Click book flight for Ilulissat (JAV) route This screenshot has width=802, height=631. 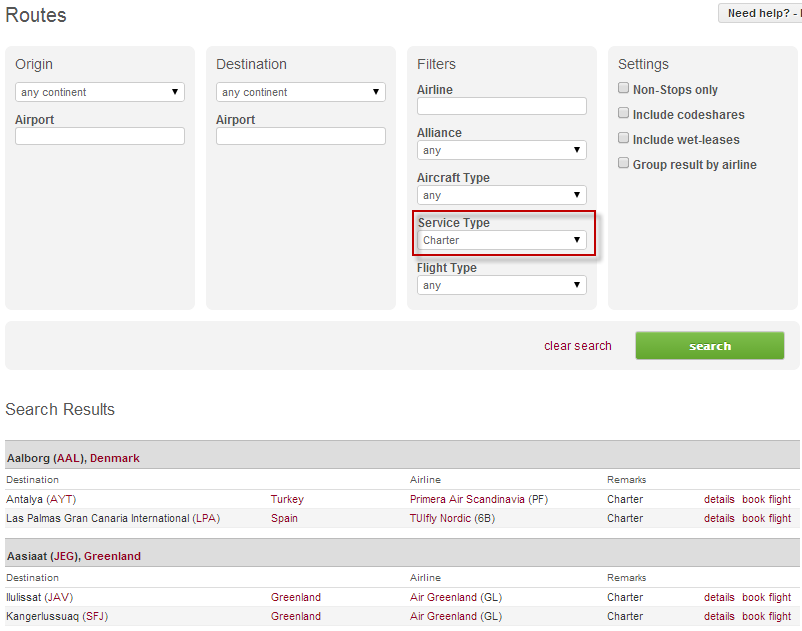[x=766, y=597]
